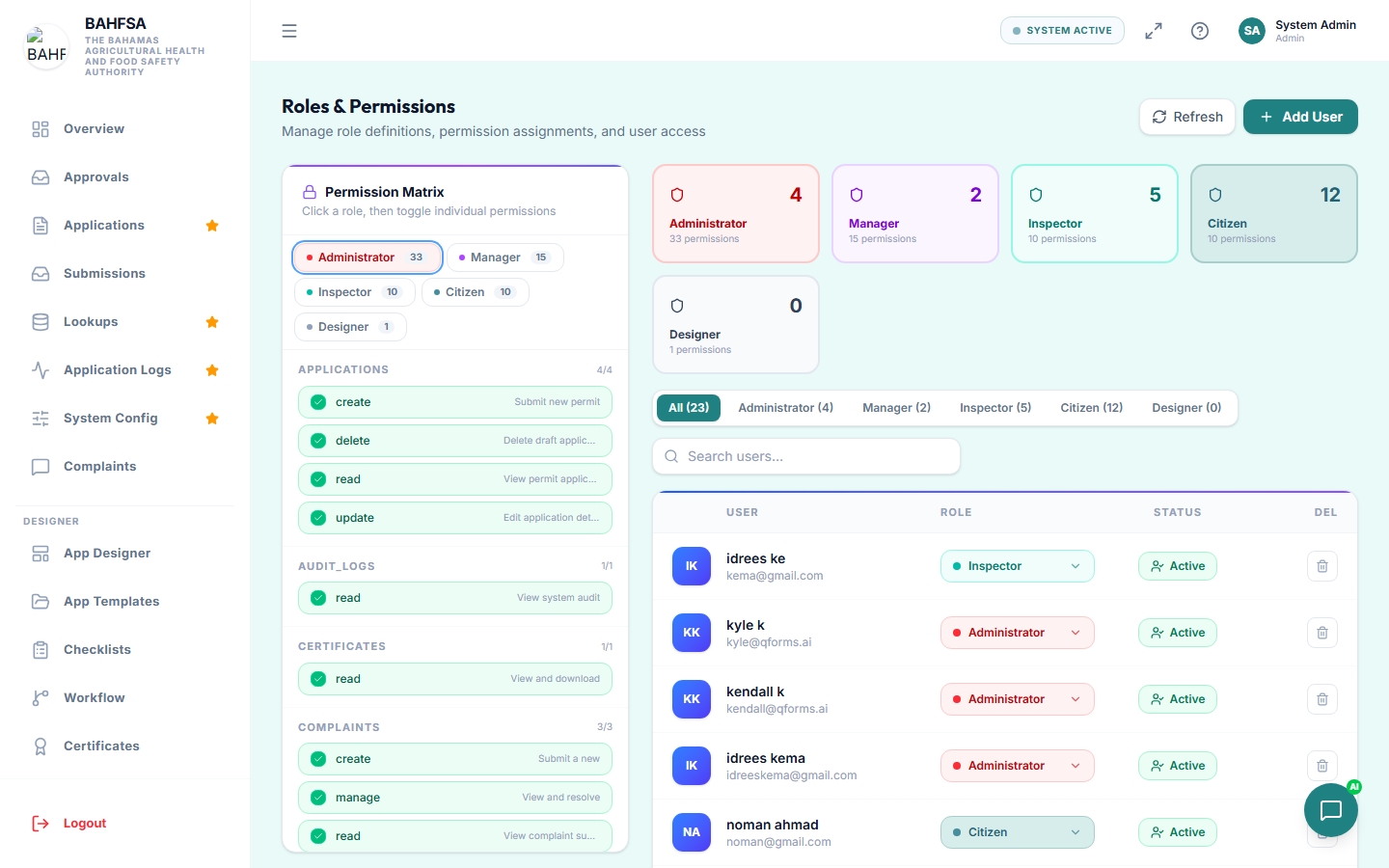Switch to Administrator (4) tab
1389x868 pixels.
click(x=785, y=408)
